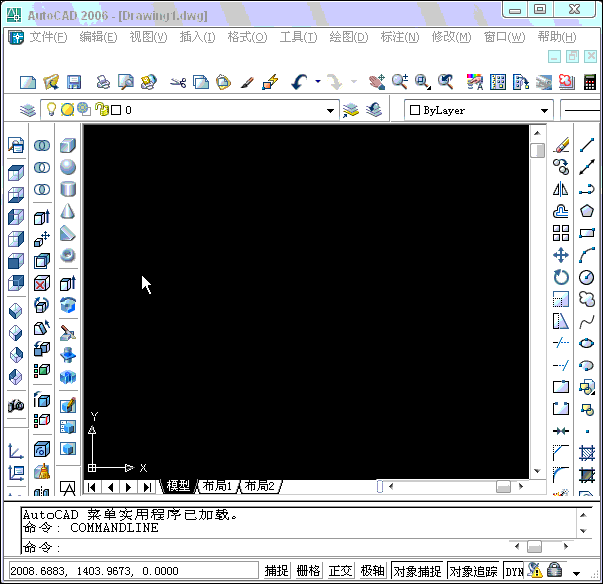Open a file with the Open icon
603x584 pixels.
[x=51, y=82]
